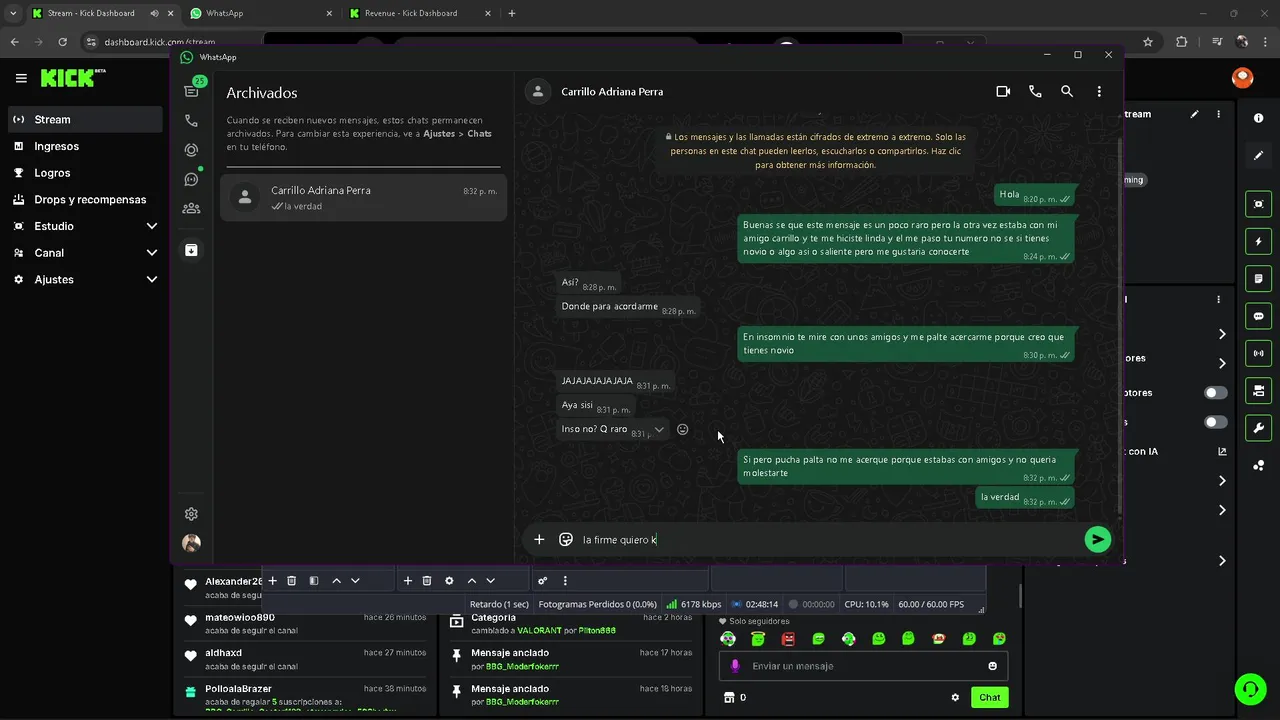Start a voice call from chat header

(1035, 91)
